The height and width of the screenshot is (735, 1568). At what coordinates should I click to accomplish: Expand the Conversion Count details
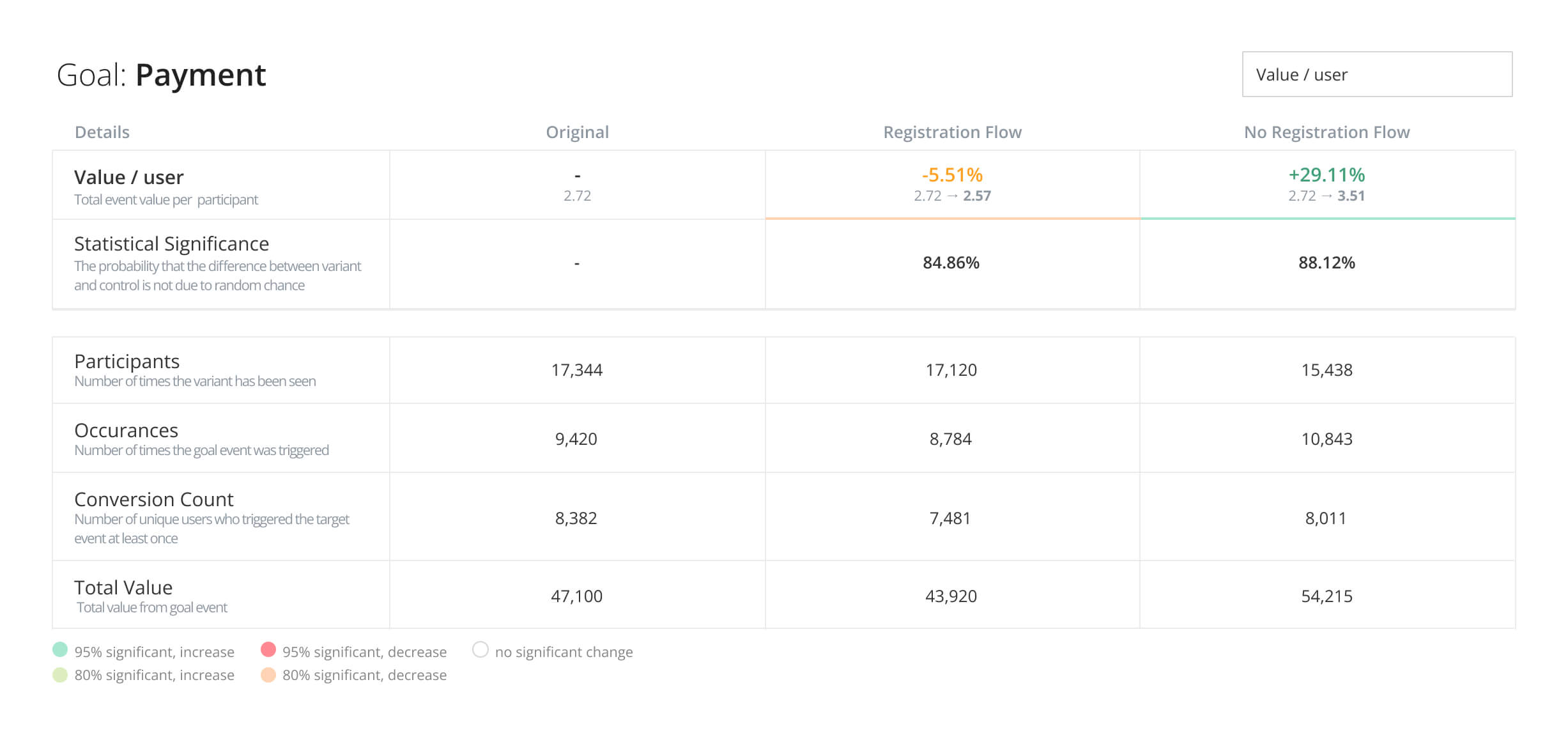pyautogui.click(x=154, y=499)
